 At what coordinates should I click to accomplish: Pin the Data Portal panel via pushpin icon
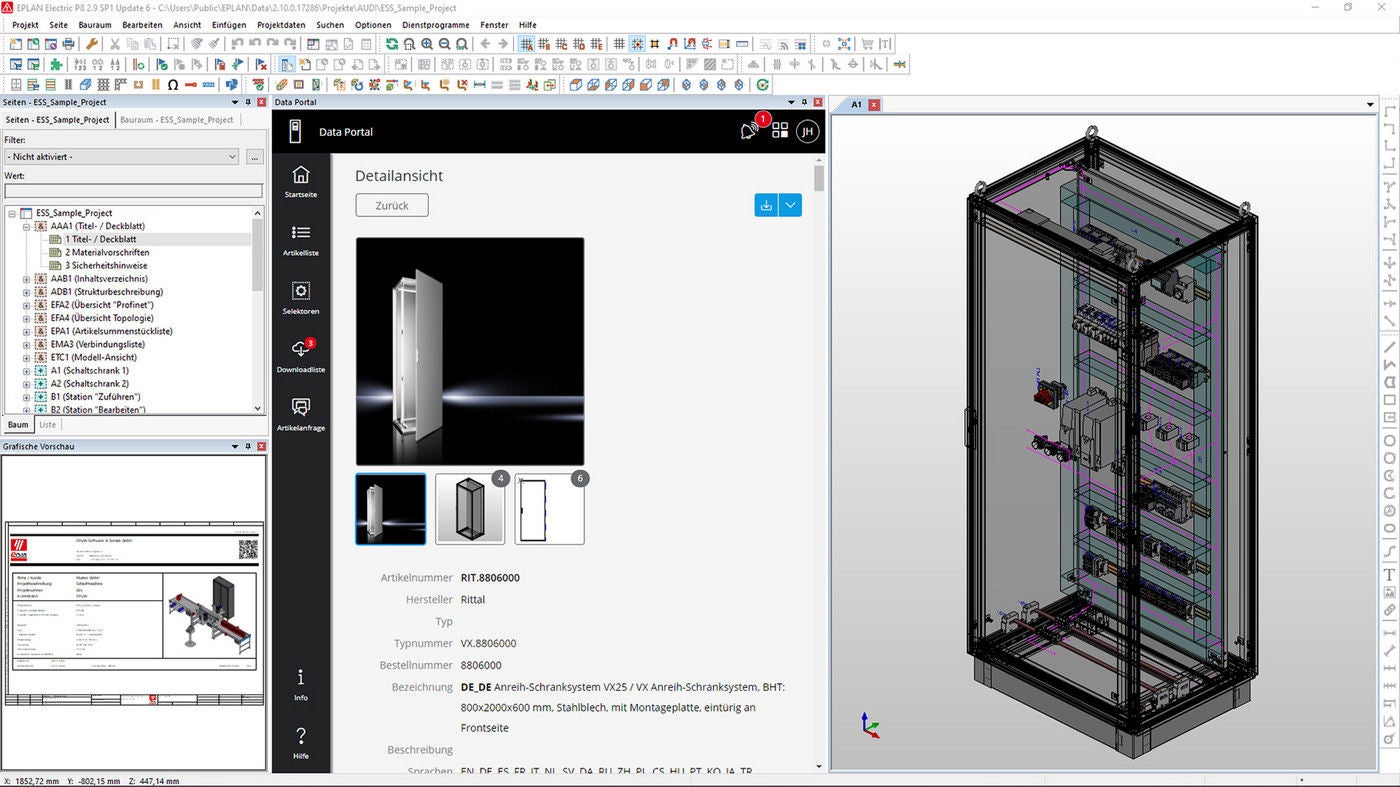(x=804, y=102)
